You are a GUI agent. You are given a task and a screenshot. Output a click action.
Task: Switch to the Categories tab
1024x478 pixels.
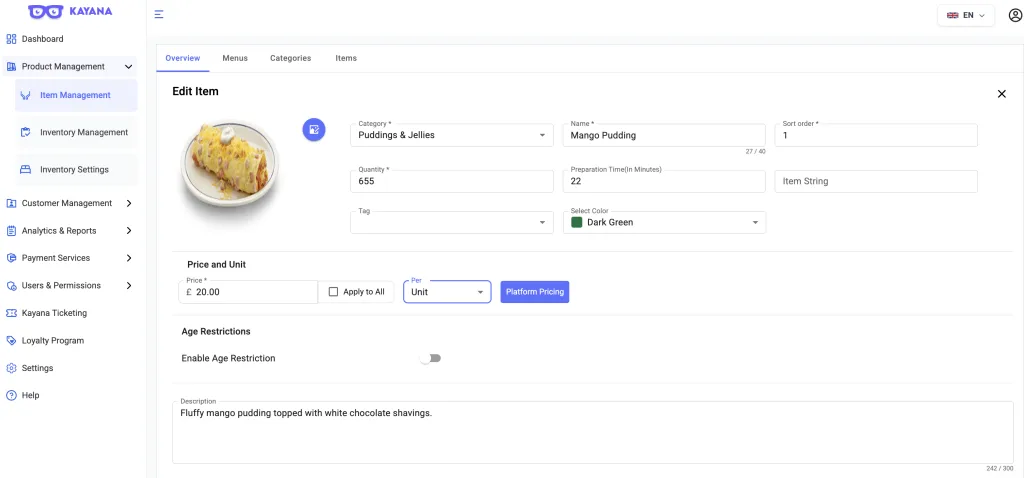pyautogui.click(x=291, y=58)
